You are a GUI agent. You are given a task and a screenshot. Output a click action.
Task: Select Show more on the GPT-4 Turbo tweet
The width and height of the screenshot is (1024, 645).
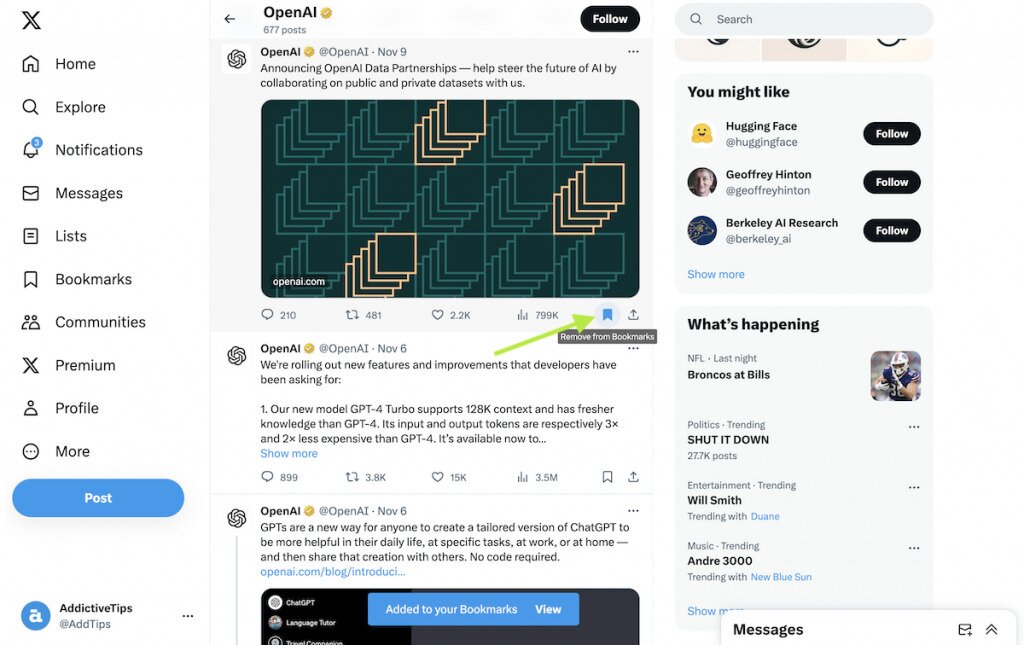point(288,453)
